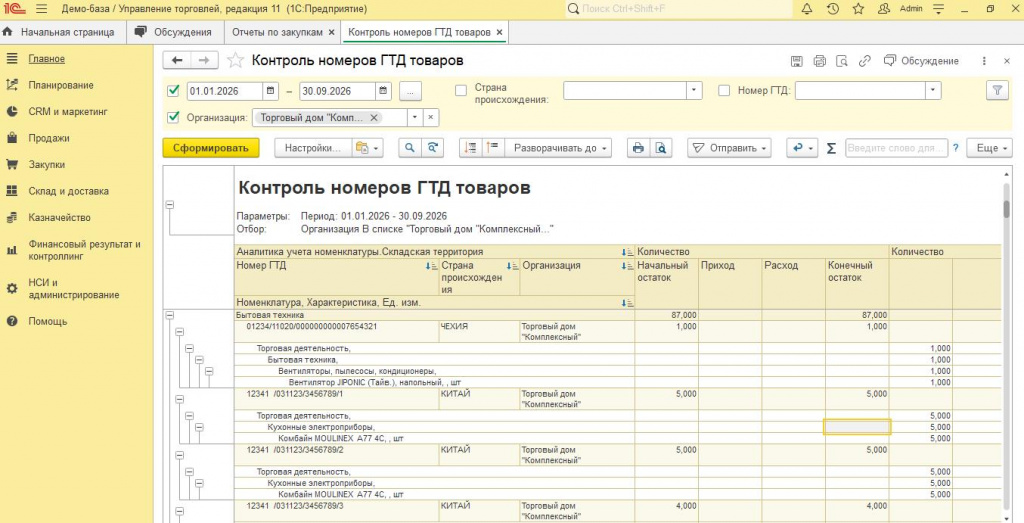Toggle the period checkbox

pyautogui.click(x=173, y=91)
